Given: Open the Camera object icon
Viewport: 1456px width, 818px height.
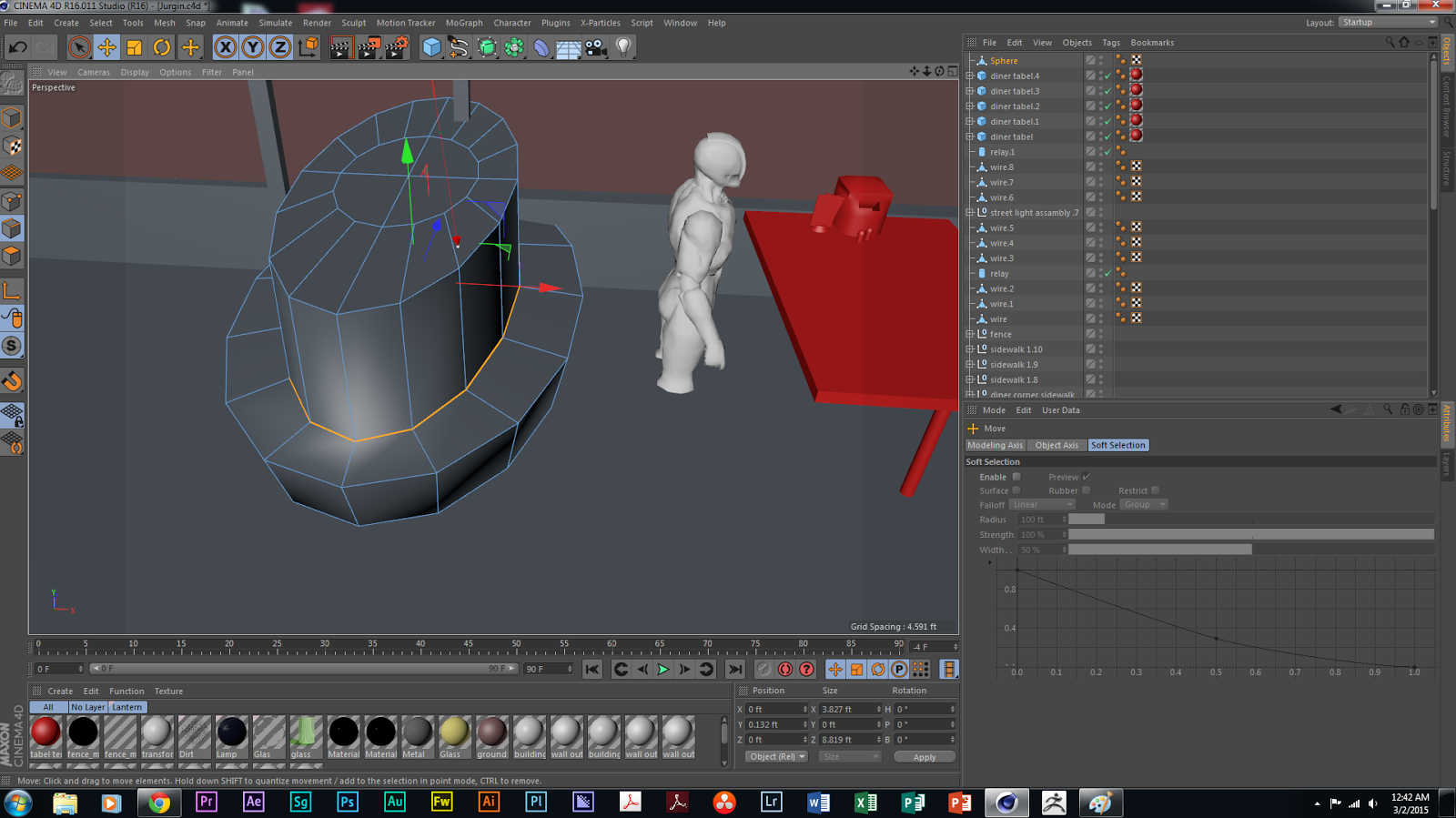Looking at the screenshot, I should click(x=596, y=47).
